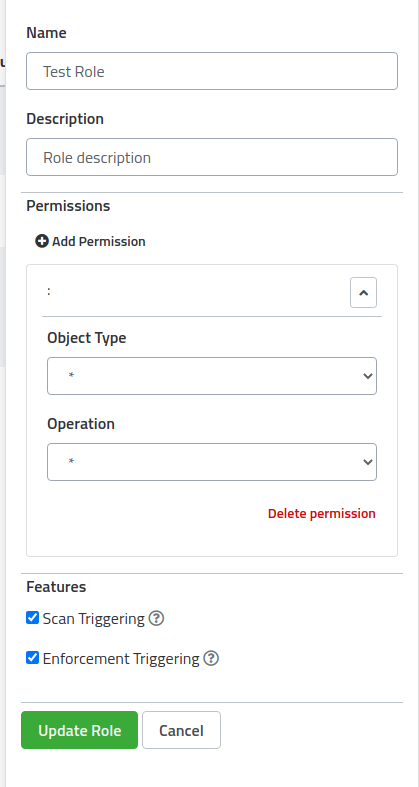Toggle Scan Triggering via its label text
Viewport: 419px width, 787px height.
coord(94,618)
